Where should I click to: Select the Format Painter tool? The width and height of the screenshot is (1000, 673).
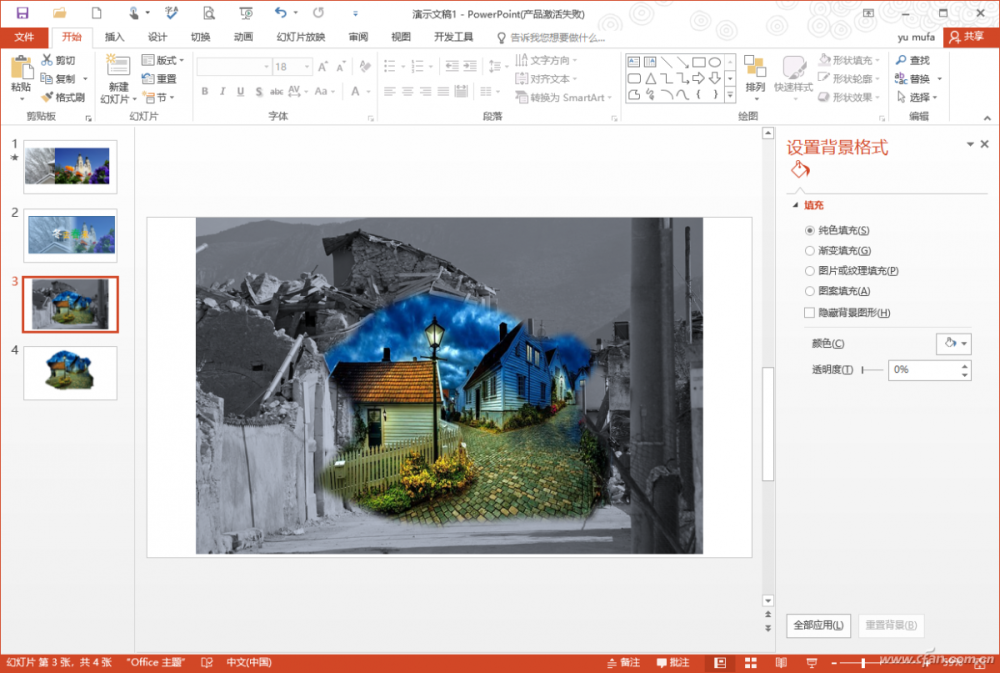(63, 97)
